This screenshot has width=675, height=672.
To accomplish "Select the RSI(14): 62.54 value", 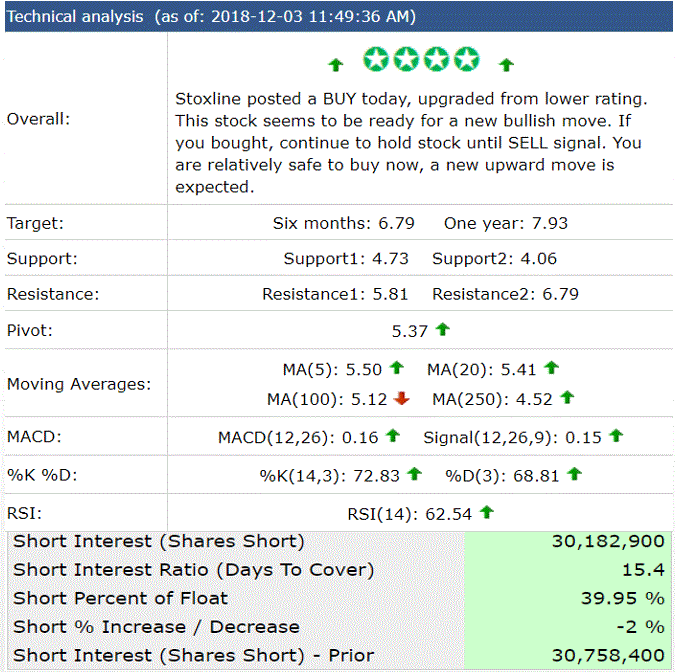I will tap(409, 514).
